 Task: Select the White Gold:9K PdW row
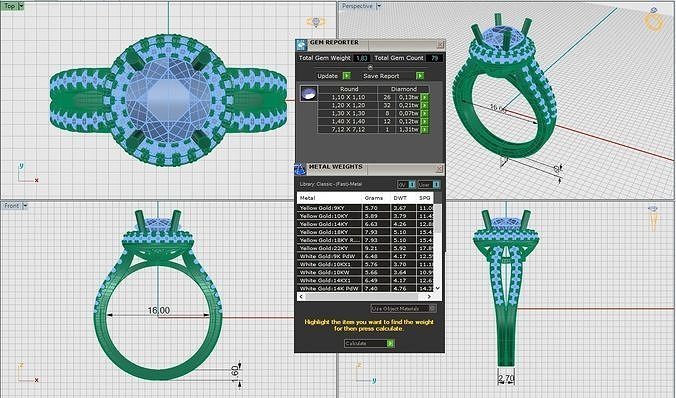point(365,256)
